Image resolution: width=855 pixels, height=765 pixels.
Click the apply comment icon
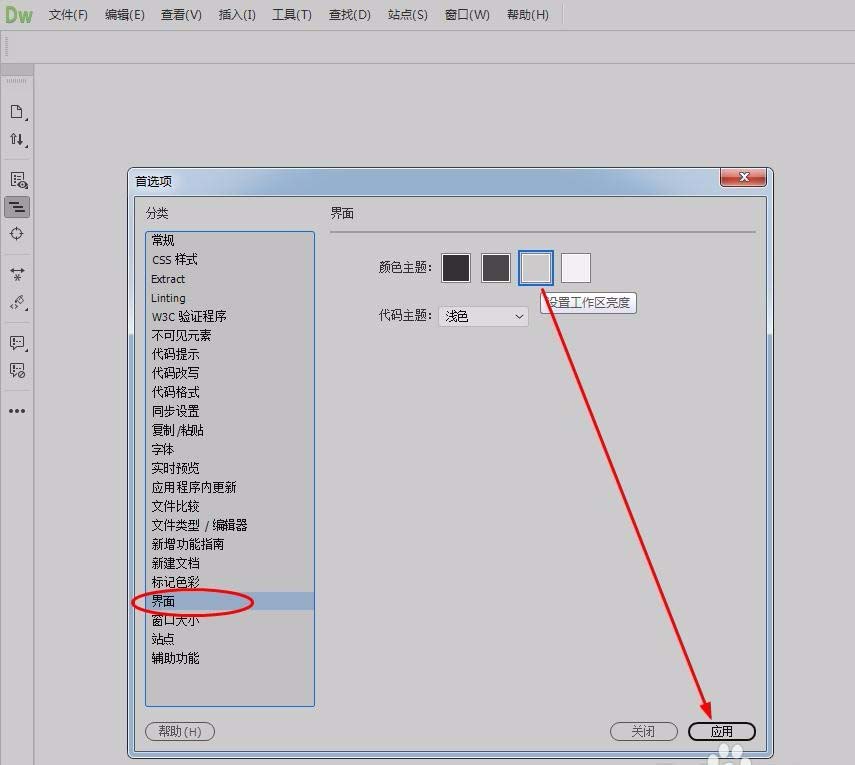(x=17, y=343)
